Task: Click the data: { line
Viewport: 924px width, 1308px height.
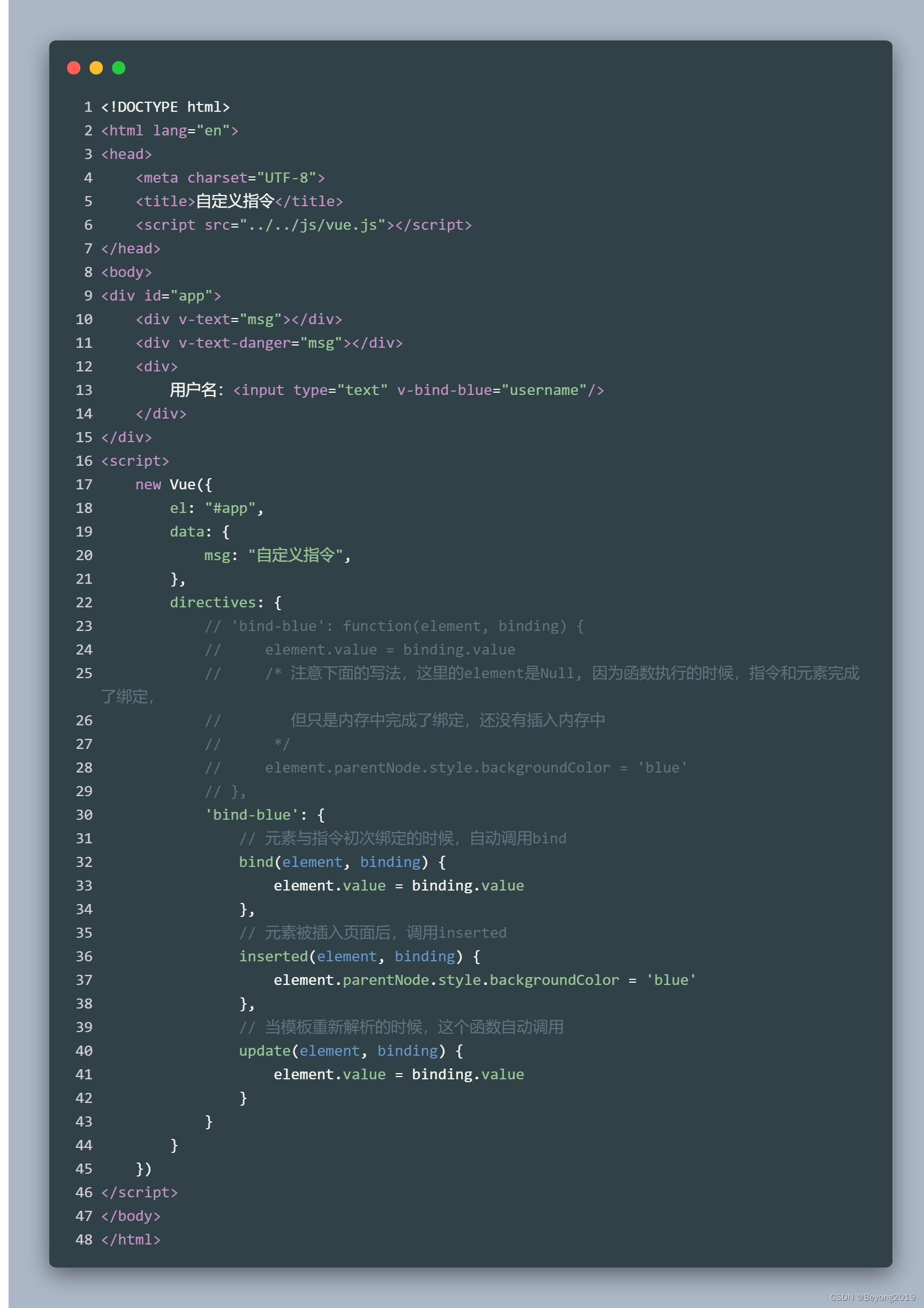Action: coord(200,532)
